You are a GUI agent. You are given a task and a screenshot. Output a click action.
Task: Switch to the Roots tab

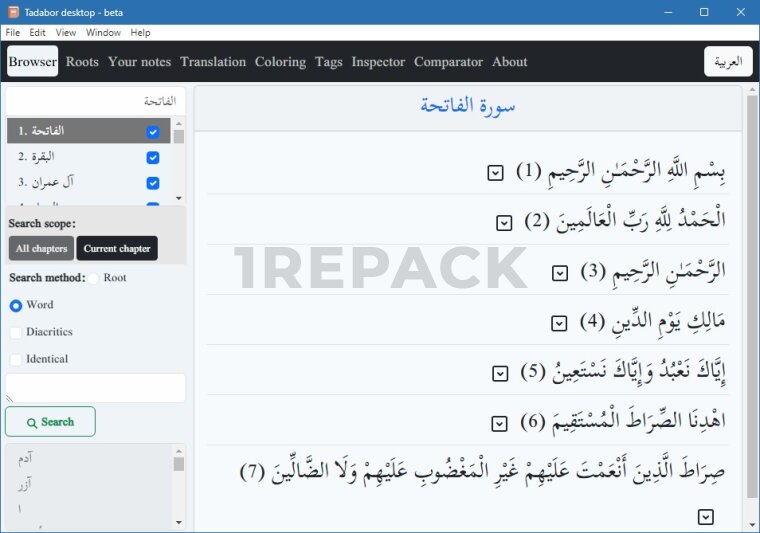click(82, 62)
